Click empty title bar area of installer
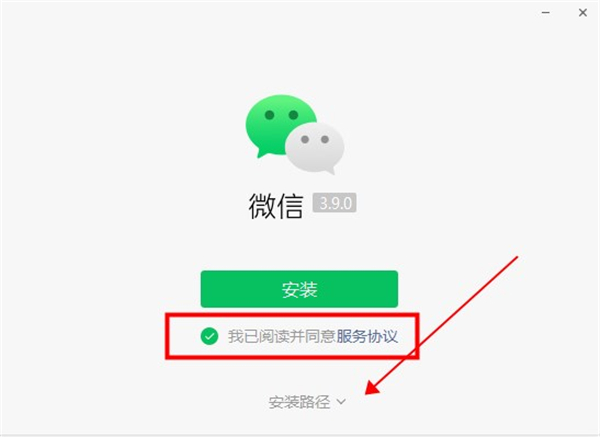 pyautogui.click(x=268, y=13)
